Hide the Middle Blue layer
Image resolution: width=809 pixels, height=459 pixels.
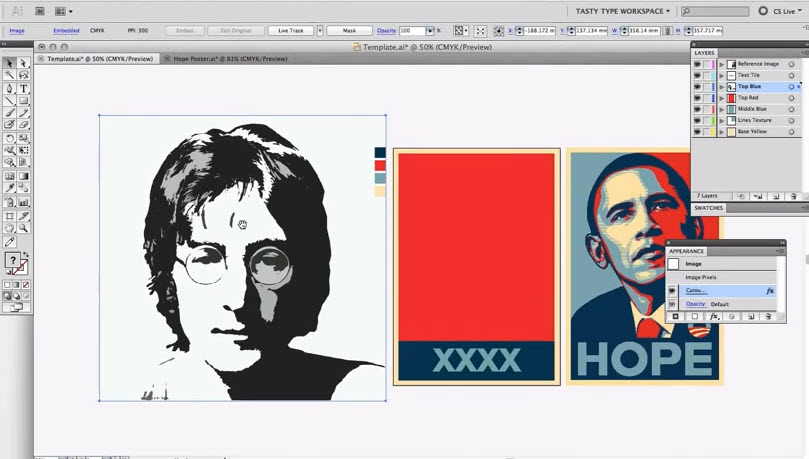pyautogui.click(x=697, y=109)
